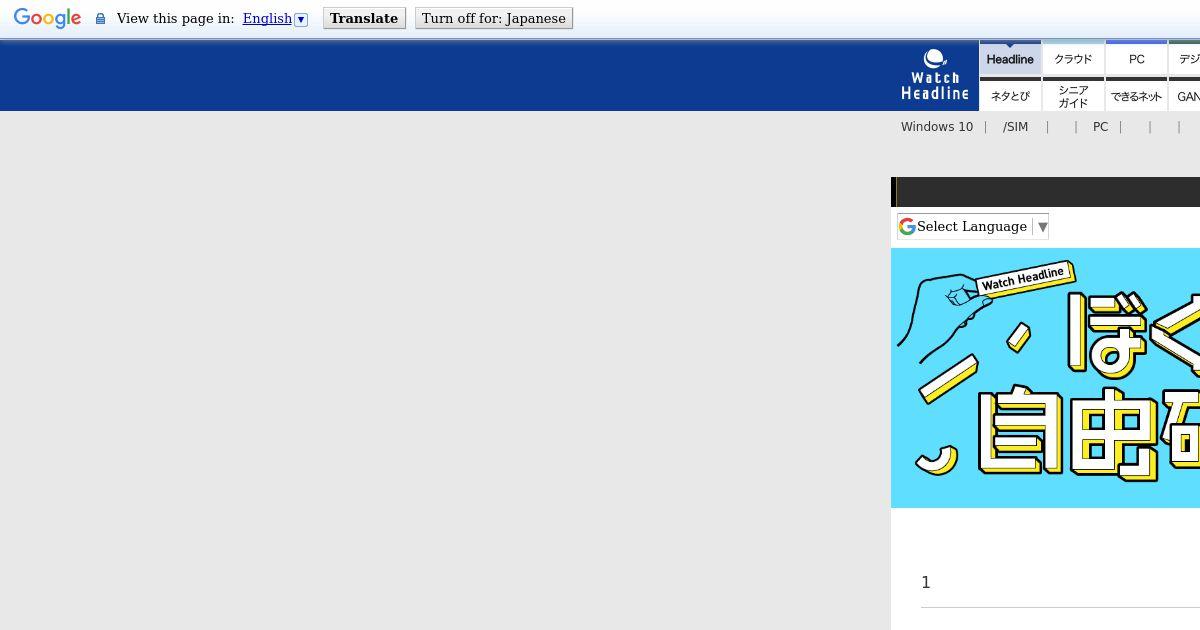
Task: Open the Select Language dropdown
Action: (973, 226)
